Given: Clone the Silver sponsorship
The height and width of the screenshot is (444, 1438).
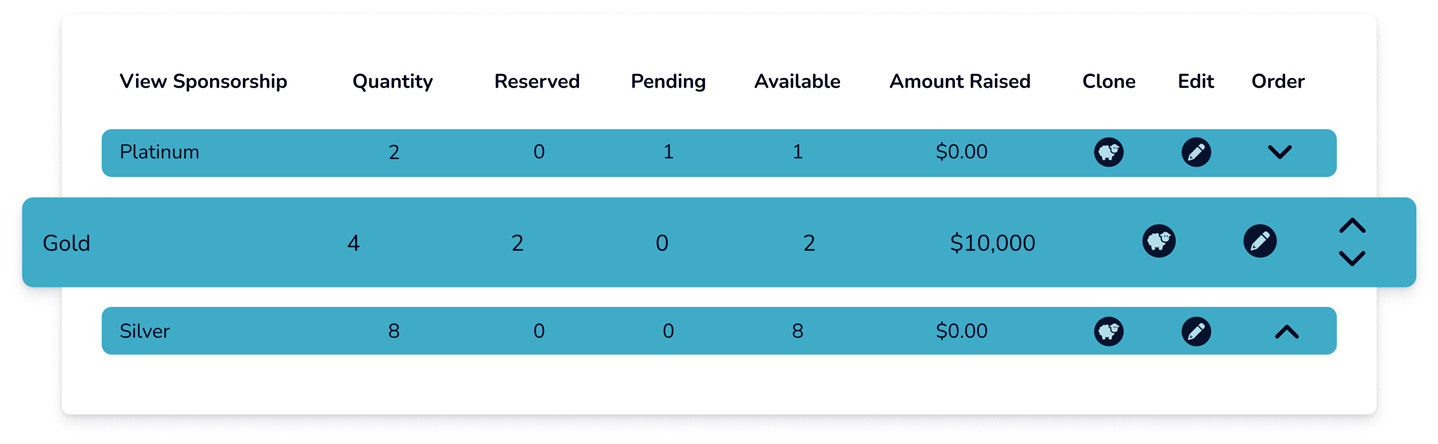Looking at the screenshot, I should pyautogui.click(x=1108, y=331).
